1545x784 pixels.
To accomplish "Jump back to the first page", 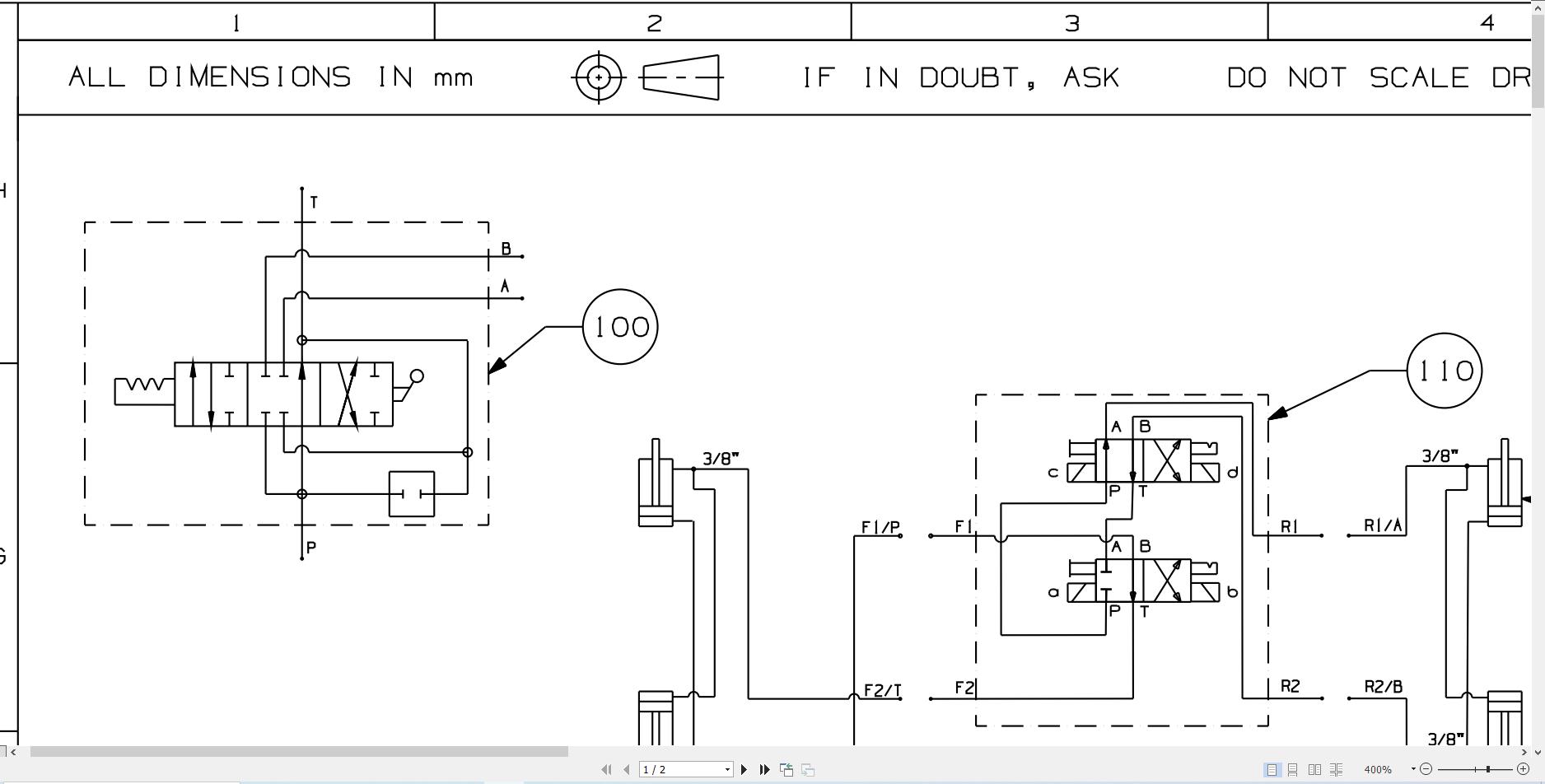I will tap(606, 769).
